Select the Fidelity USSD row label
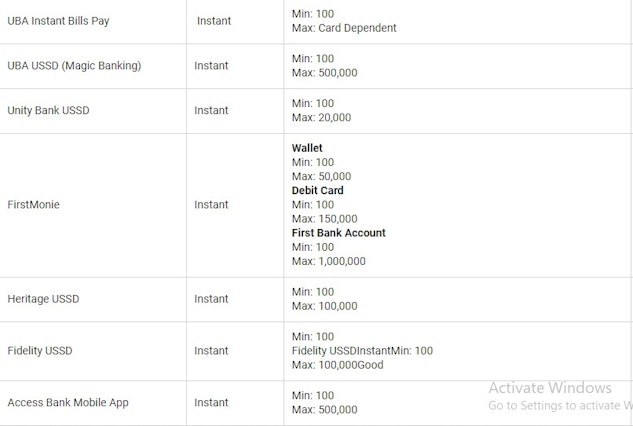The image size is (633, 426). [40, 350]
